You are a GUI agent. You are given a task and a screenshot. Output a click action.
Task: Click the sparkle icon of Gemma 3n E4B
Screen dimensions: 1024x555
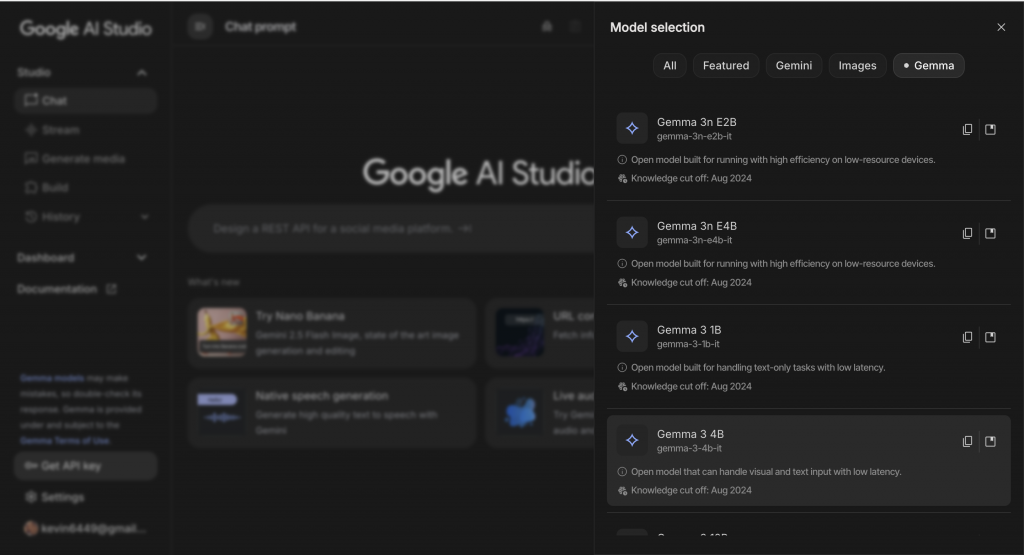tap(632, 232)
